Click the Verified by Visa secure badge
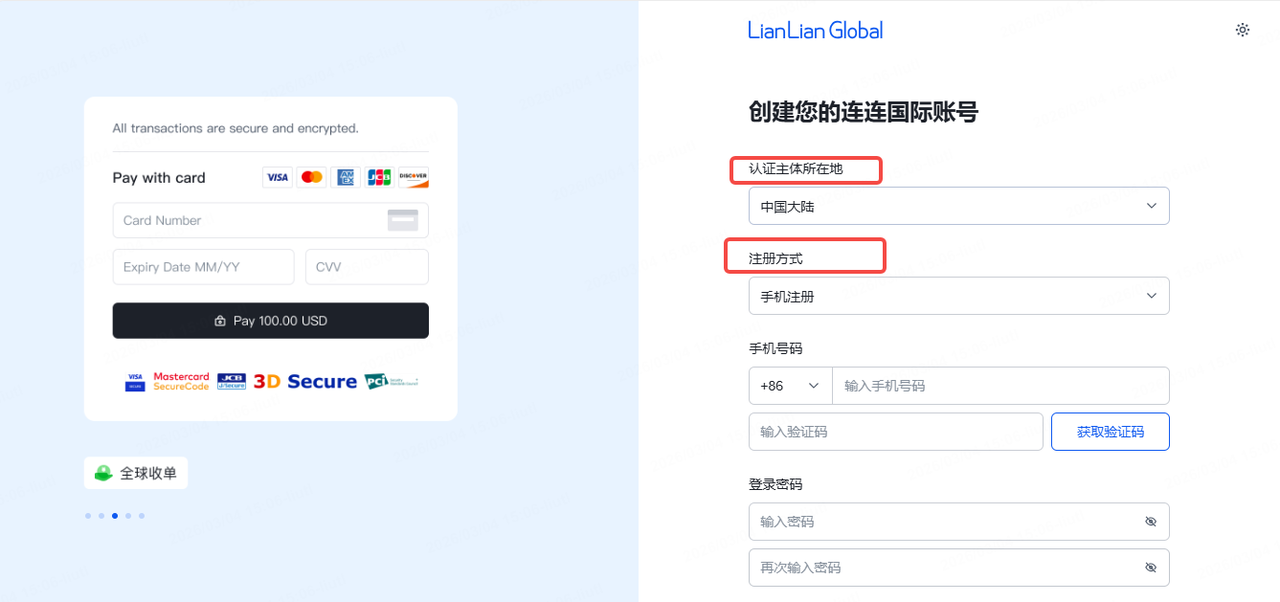 135,381
